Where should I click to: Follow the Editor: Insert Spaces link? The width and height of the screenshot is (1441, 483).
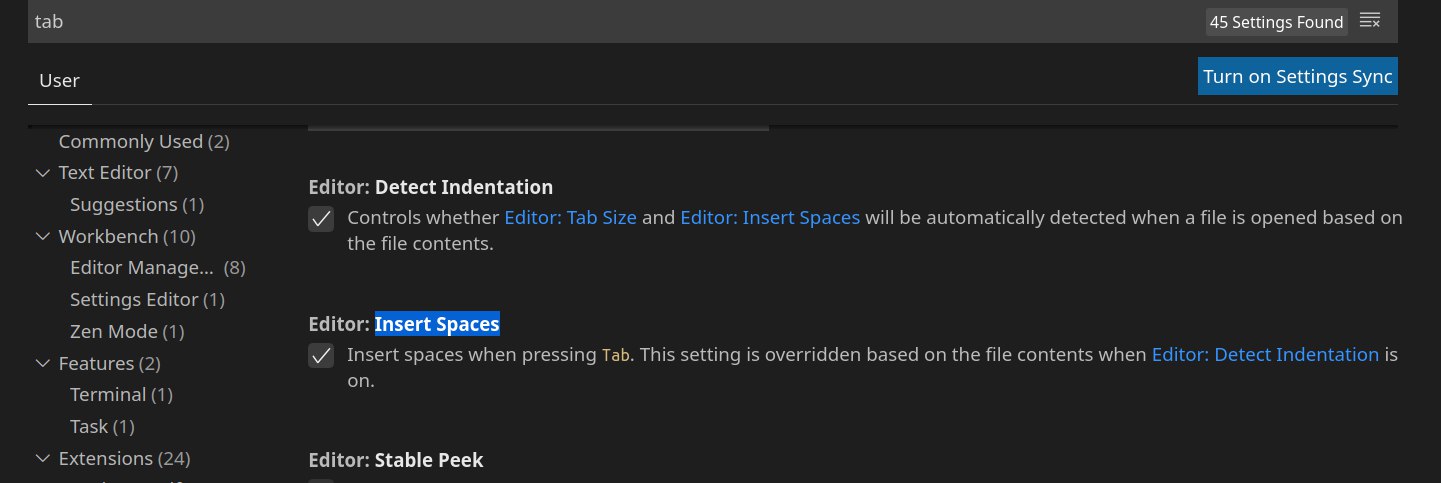[x=770, y=217]
